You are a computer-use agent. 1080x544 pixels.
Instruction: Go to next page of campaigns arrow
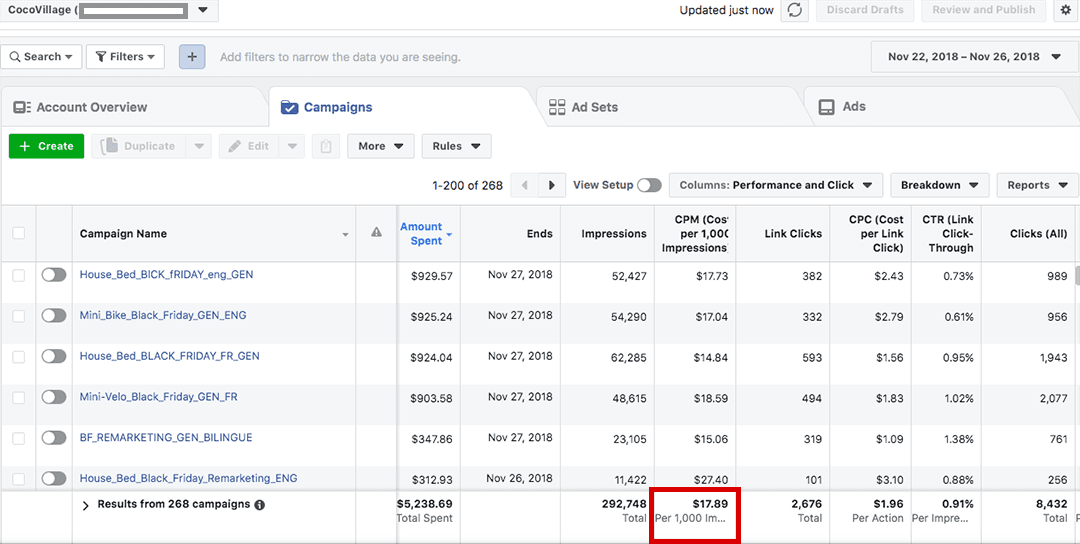click(551, 185)
